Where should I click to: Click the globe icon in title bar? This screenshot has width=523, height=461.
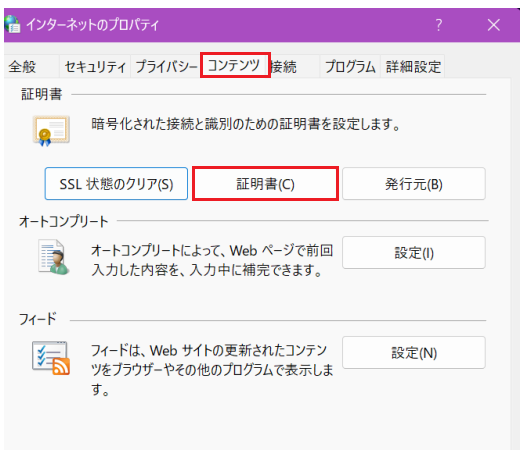coord(12,24)
